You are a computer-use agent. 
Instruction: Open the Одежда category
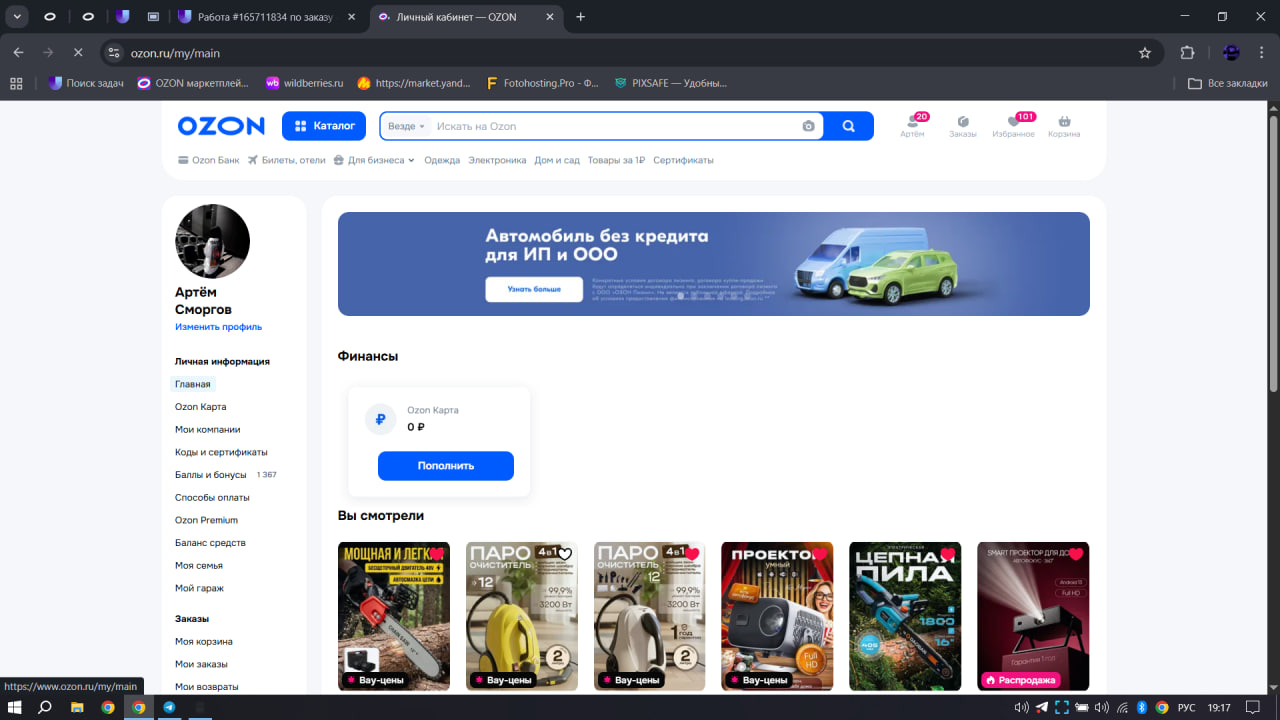[x=442, y=160]
